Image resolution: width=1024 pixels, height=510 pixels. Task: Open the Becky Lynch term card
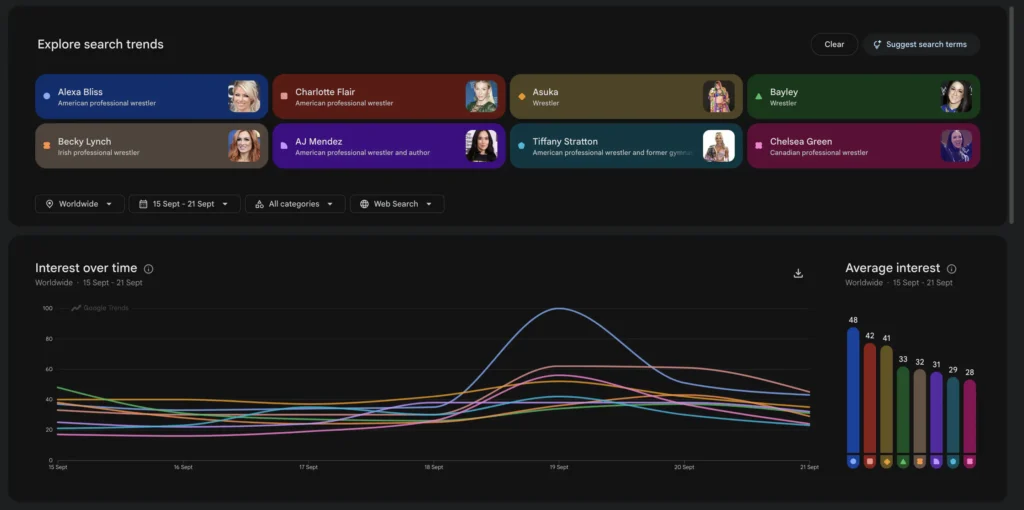(152, 146)
